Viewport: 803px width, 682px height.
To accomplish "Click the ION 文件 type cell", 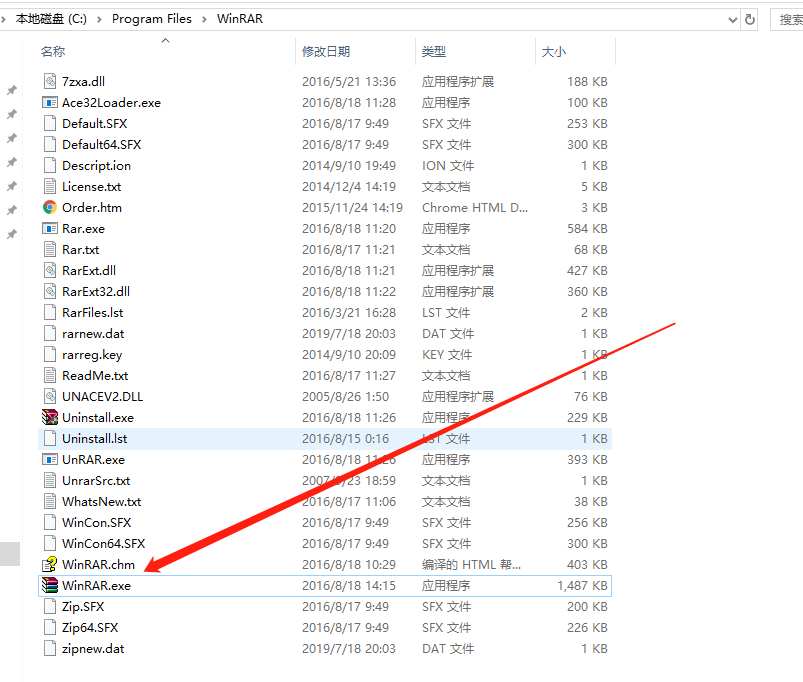I will click(448, 165).
